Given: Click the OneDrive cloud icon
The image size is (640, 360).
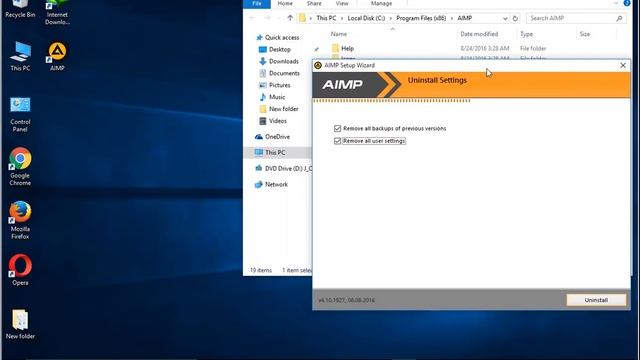Looking at the screenshot, I should click(x=259, y=137).
